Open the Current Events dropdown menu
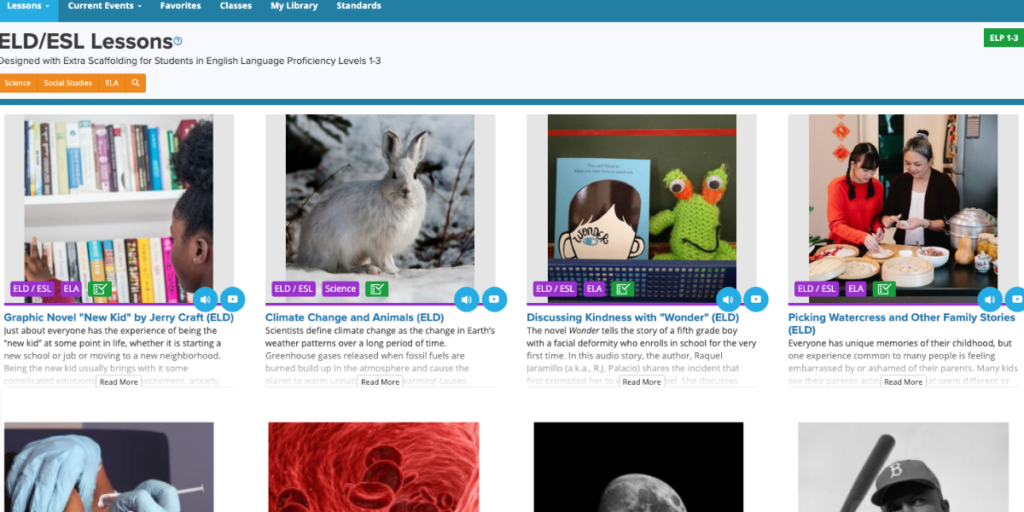Image resolution: width=1024 pixels, height=512 pixels. pos(104,7)
